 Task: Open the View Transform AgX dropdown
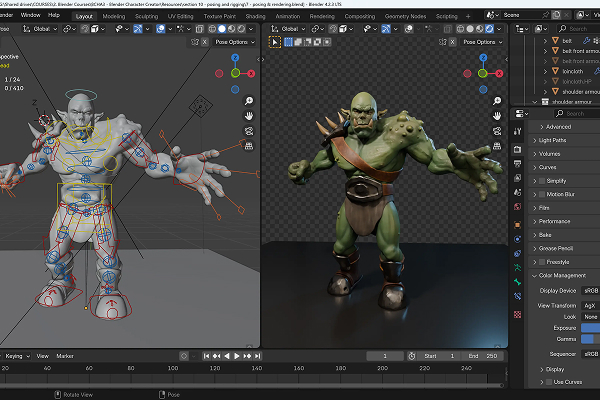(590, 304)
